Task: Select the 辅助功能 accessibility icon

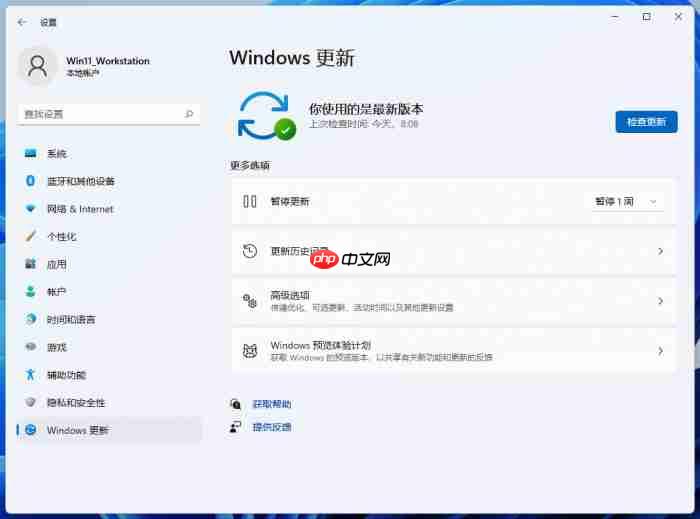Action: pos(30,374)
